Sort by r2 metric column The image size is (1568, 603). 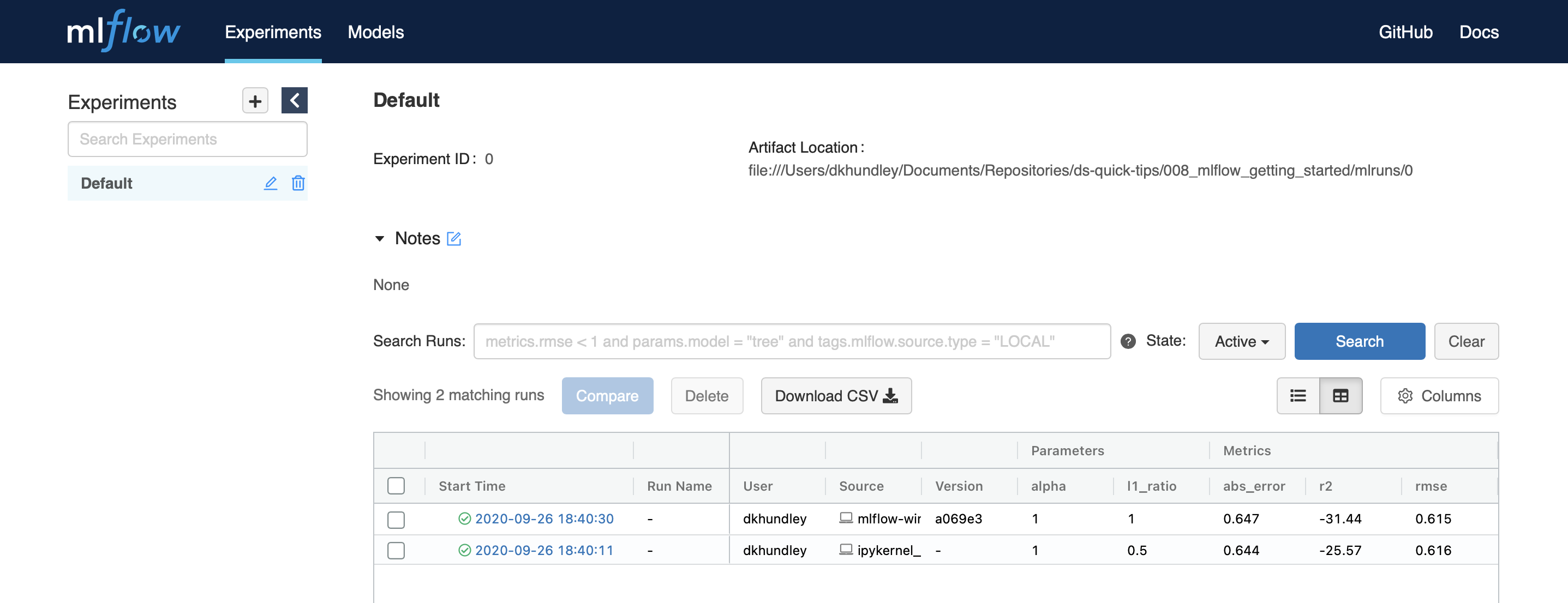(x=1325, y=486)
